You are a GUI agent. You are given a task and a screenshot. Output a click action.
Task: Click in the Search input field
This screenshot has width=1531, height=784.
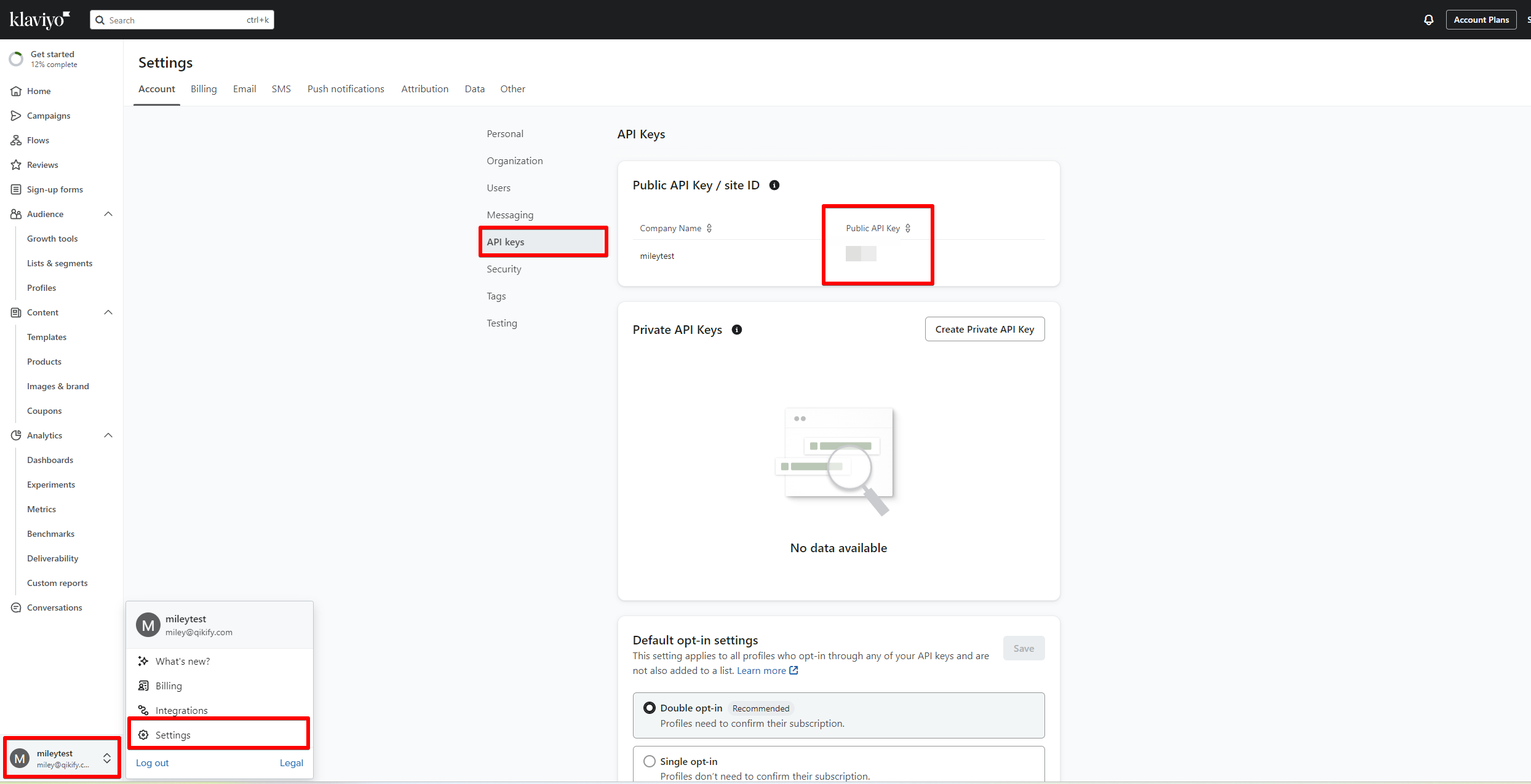[x=182, y=20]
